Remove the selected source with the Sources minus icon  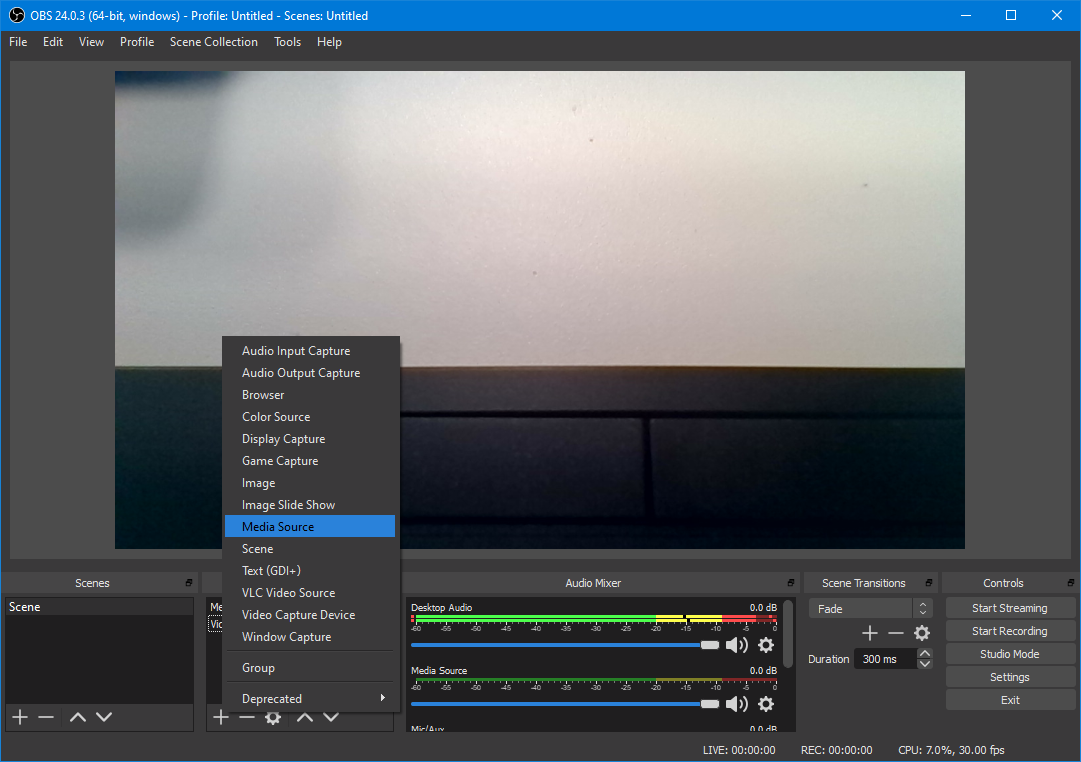[x=247, y=717]
